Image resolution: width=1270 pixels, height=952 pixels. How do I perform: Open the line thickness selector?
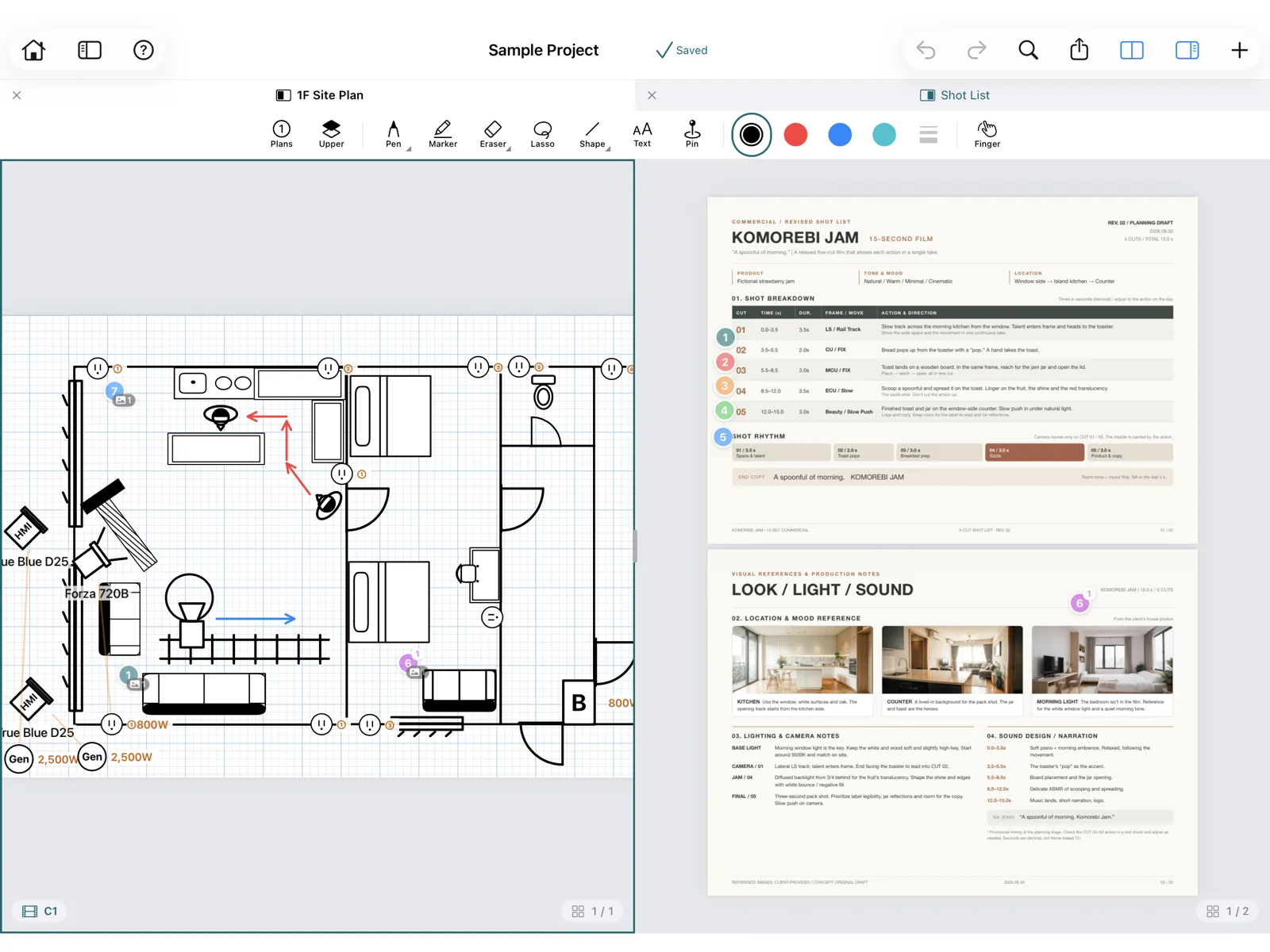tap(928, 135)
